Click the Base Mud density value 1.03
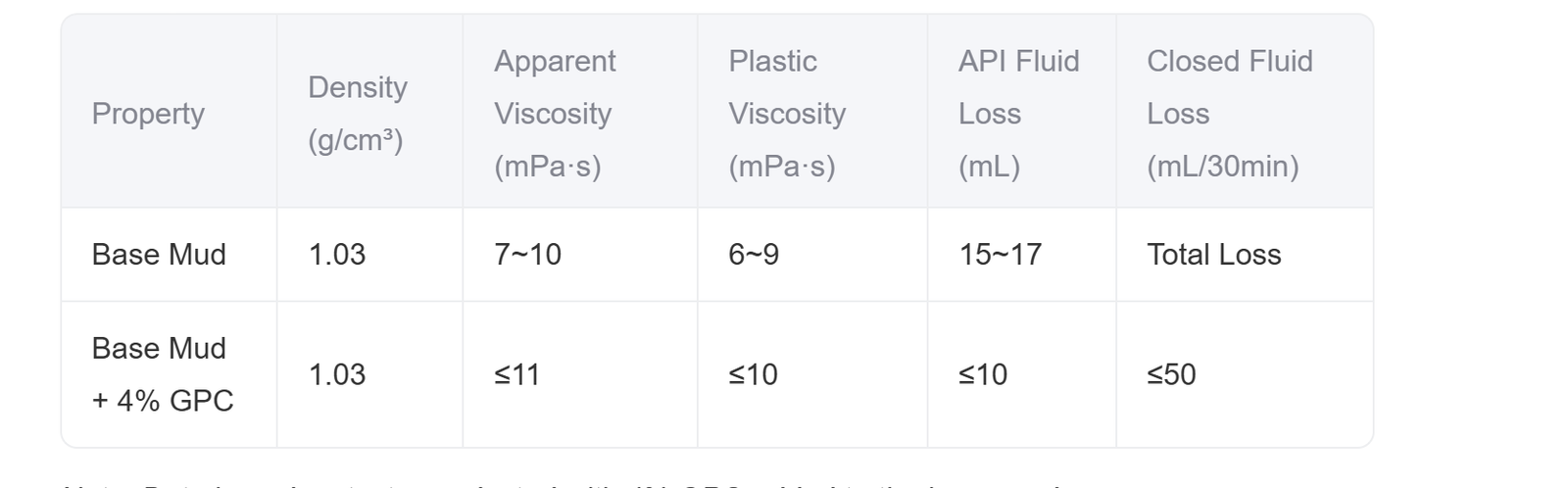1568x488 pixels. pyautogui.click(x=337, y=255)
